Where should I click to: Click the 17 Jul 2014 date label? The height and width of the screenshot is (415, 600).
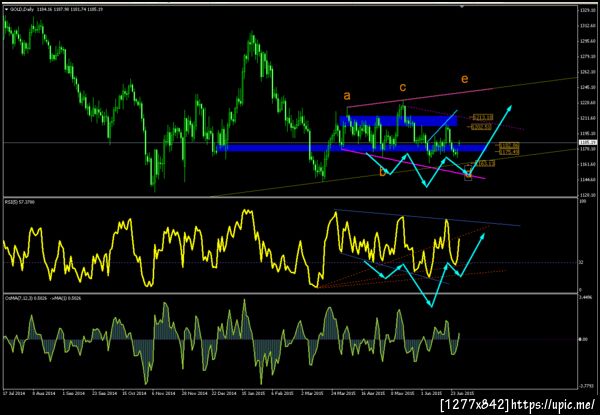coord(12,393)
